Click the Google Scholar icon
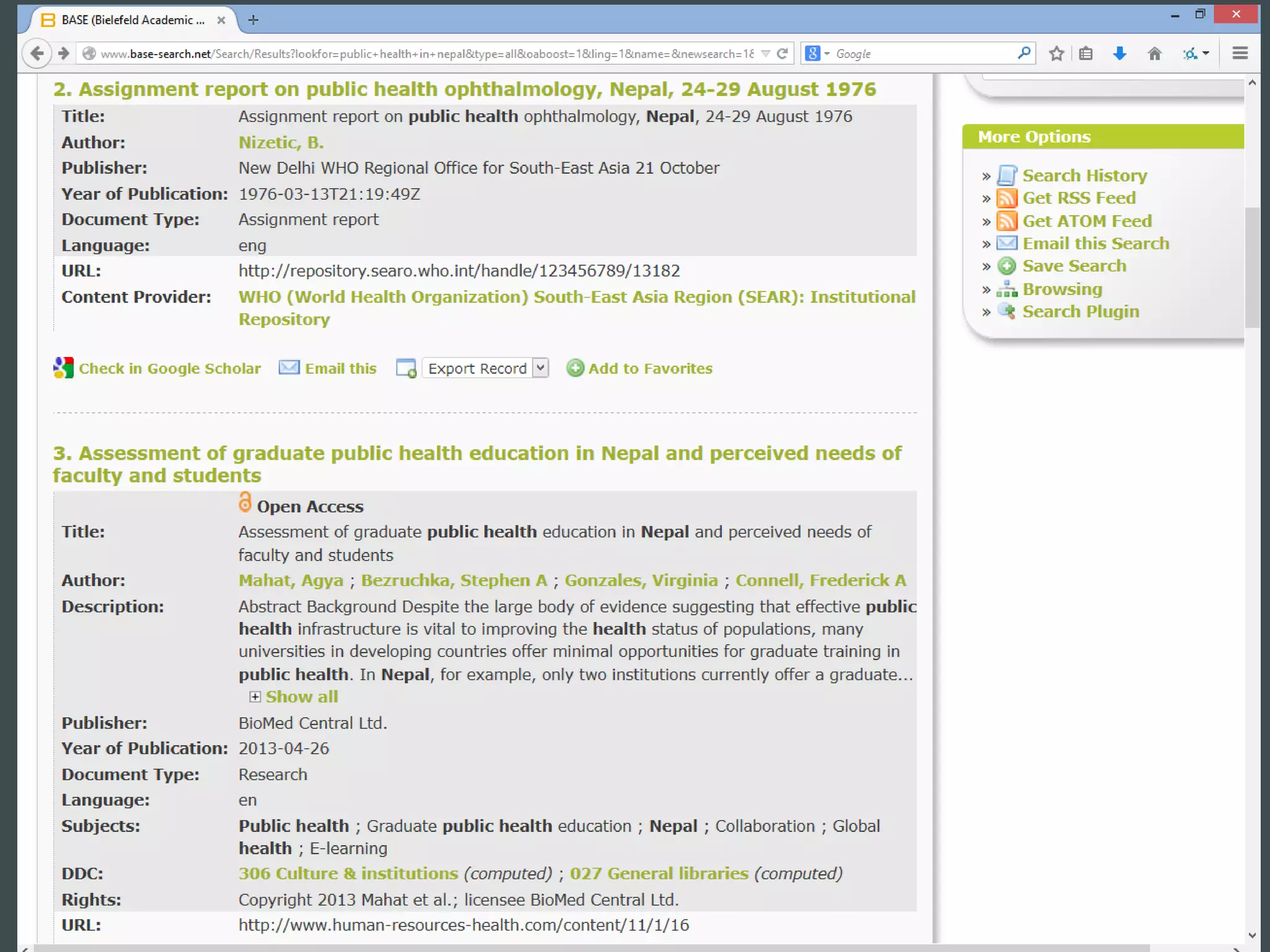 point(63,368)
